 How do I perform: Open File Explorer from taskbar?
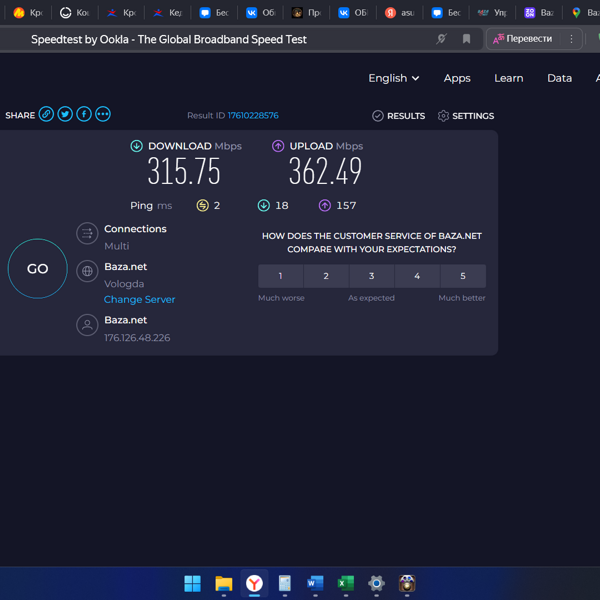[223, 584]
